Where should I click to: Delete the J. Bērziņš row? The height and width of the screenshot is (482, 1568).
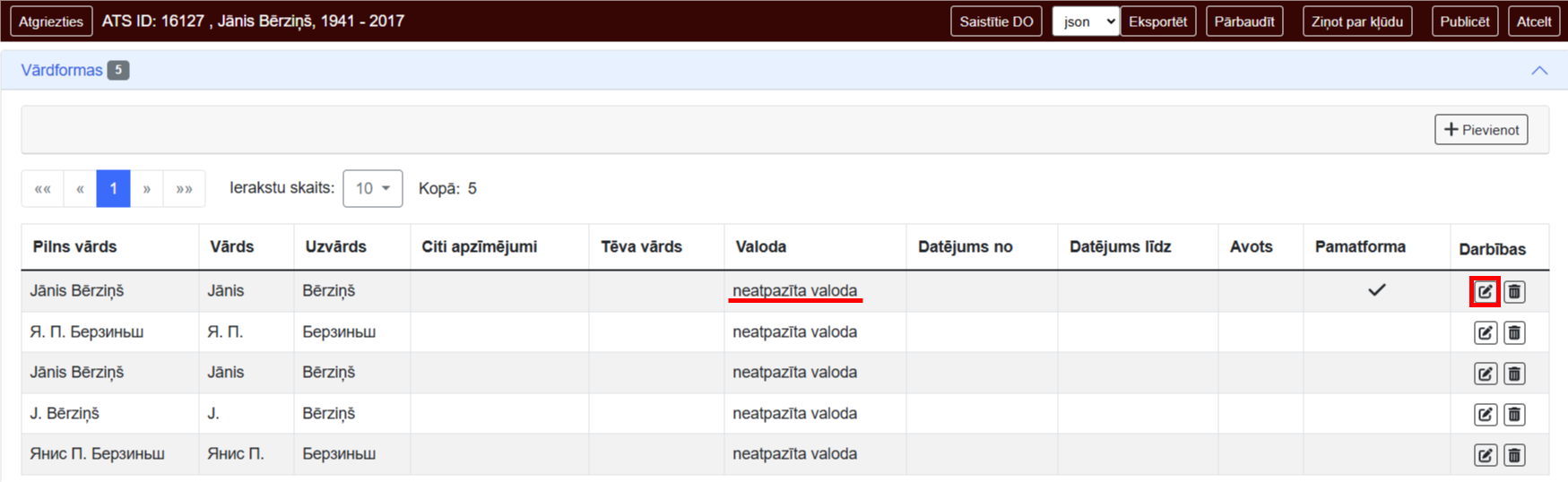[1514, 415]
